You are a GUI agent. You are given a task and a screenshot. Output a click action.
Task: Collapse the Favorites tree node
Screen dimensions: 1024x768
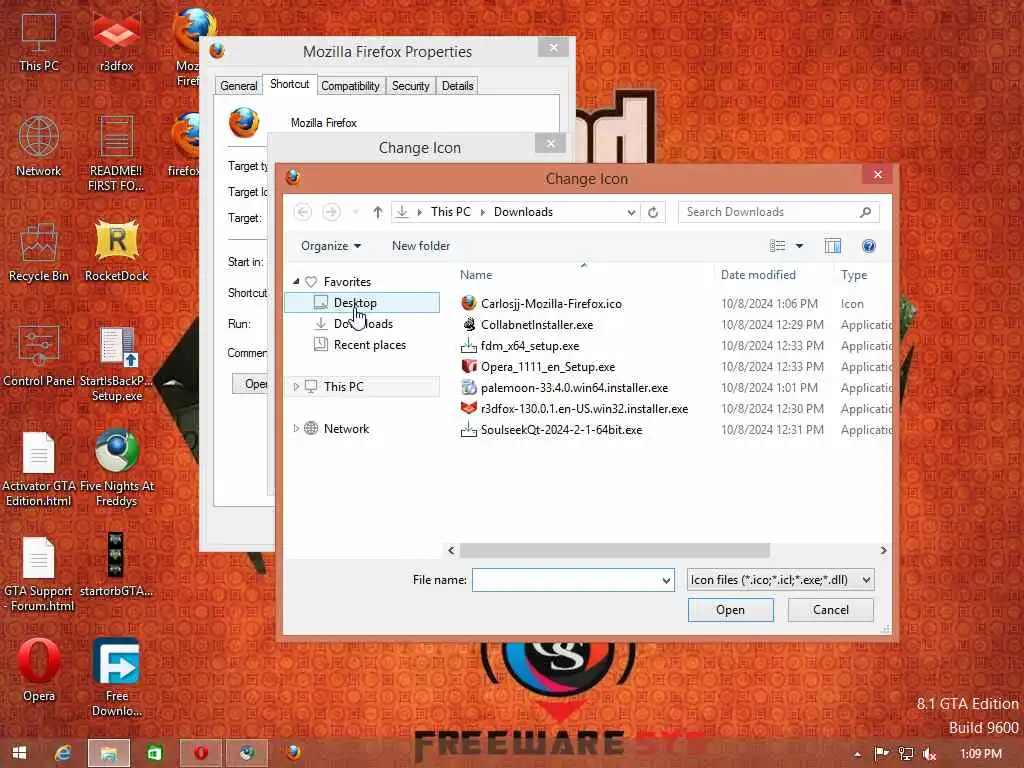click(296, 281)
